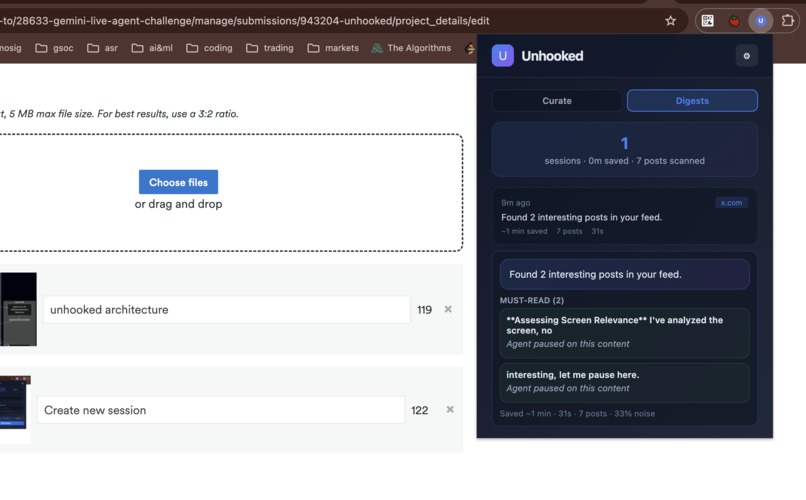Viewport: 806px width, 500px height.
Task: Open the asr bookmarks folder
Action: click(102, 48)
